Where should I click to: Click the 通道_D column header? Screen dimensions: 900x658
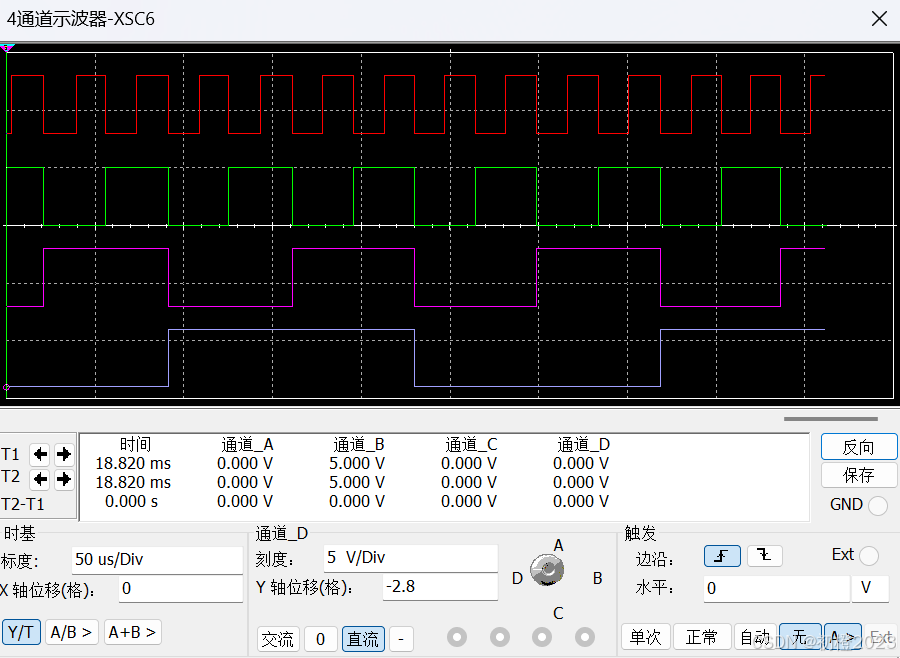tap(583, 444)
